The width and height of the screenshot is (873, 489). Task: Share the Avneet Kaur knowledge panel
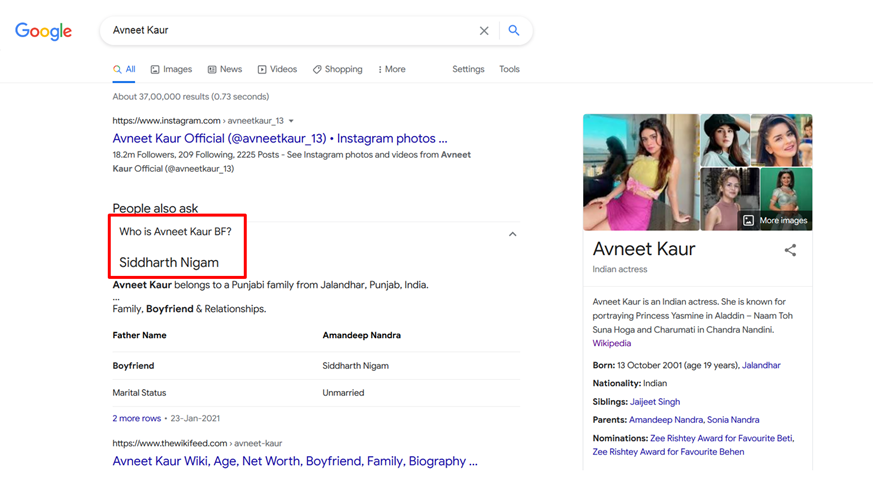(x=790, y=250)
